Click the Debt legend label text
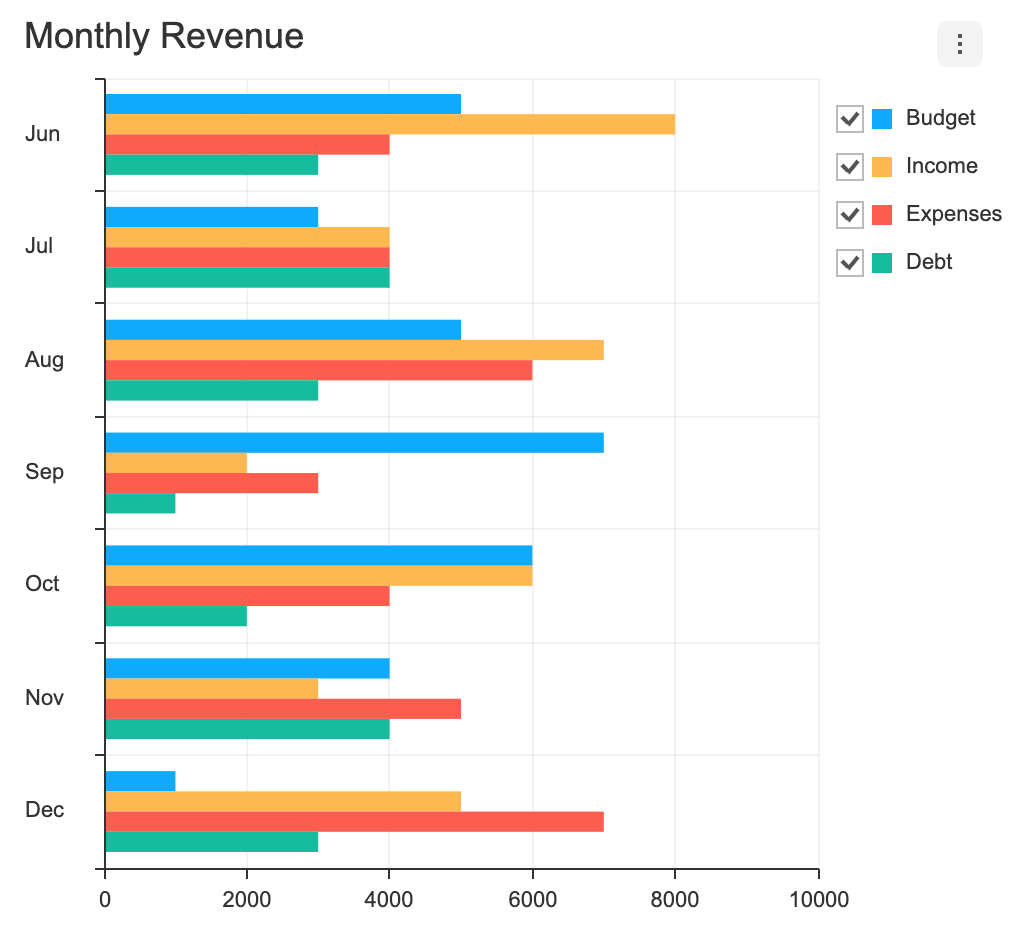Image resolution: width=1036 pixels, height=944 pixels. pos(928,262)
